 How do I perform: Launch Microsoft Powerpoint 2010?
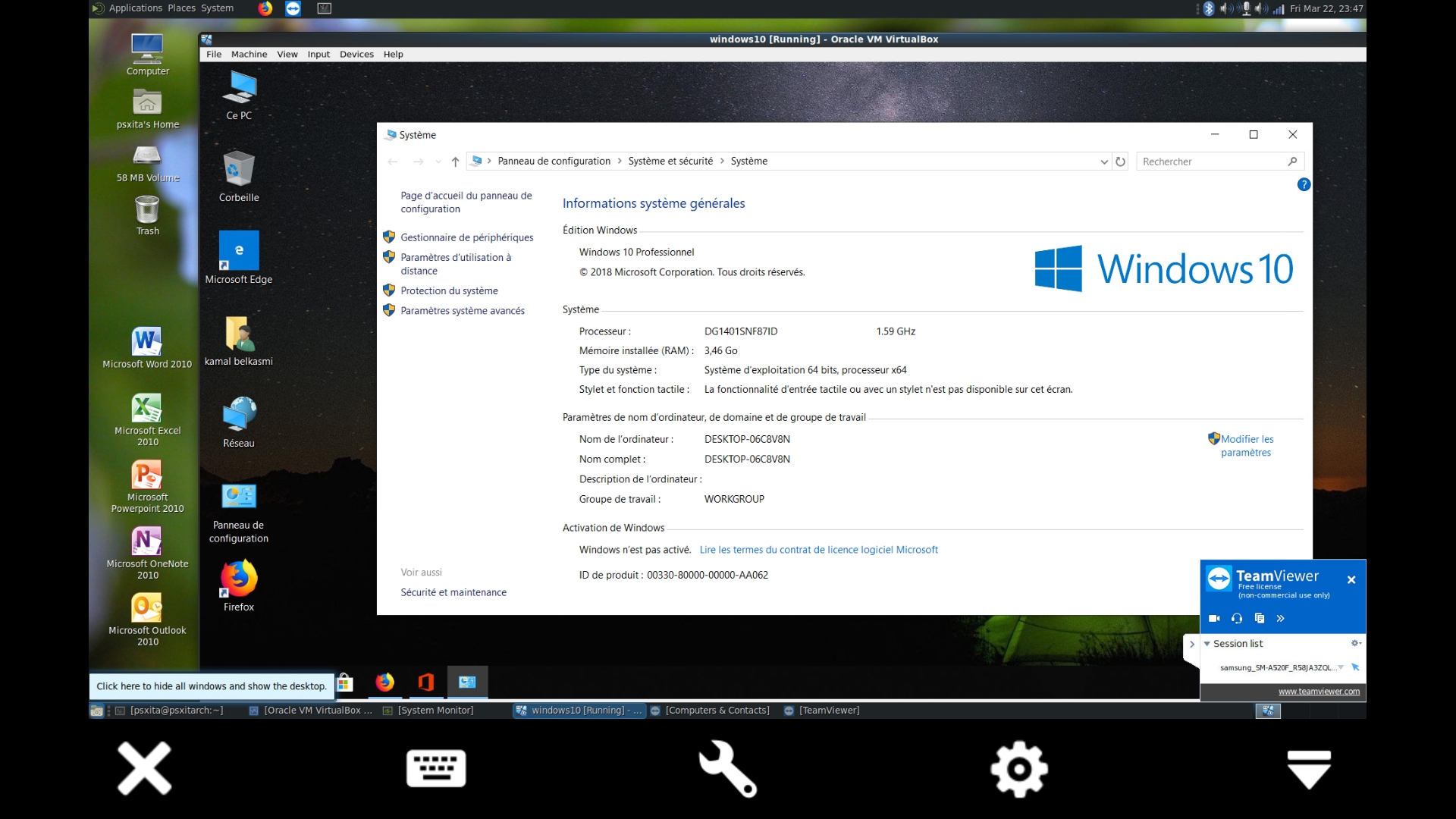(147, 487)
